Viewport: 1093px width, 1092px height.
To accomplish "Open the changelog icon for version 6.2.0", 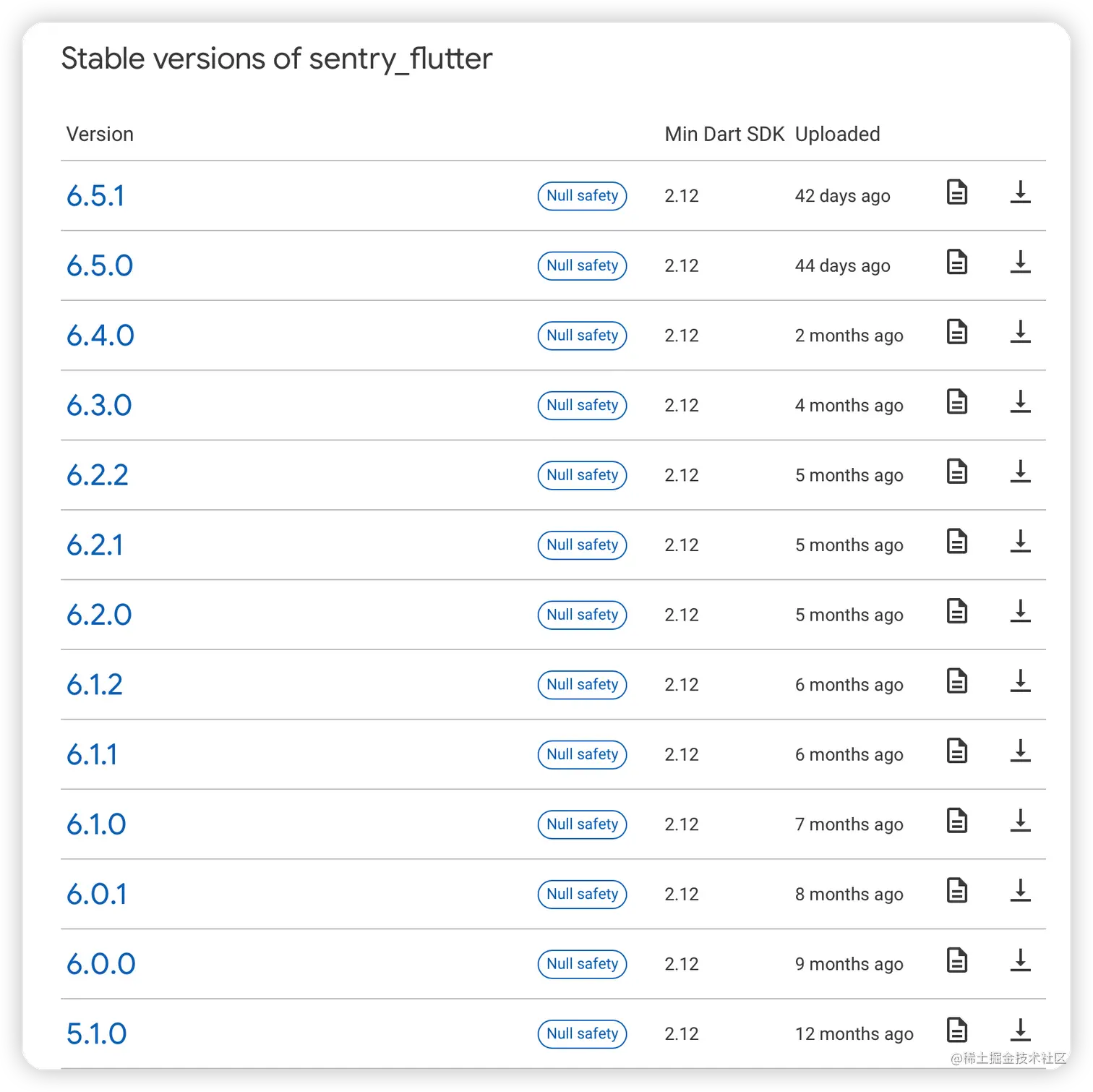I will [x=956, y=612].
